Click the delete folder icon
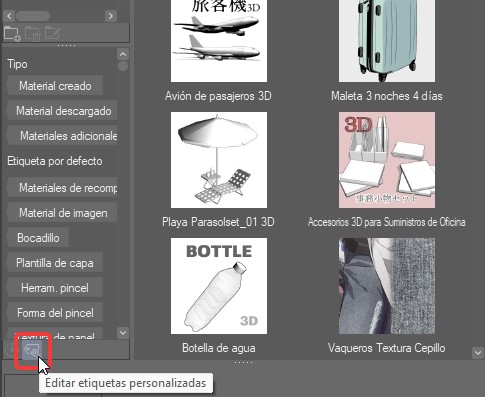Screen dimensions: 485x397 [33, 33]
